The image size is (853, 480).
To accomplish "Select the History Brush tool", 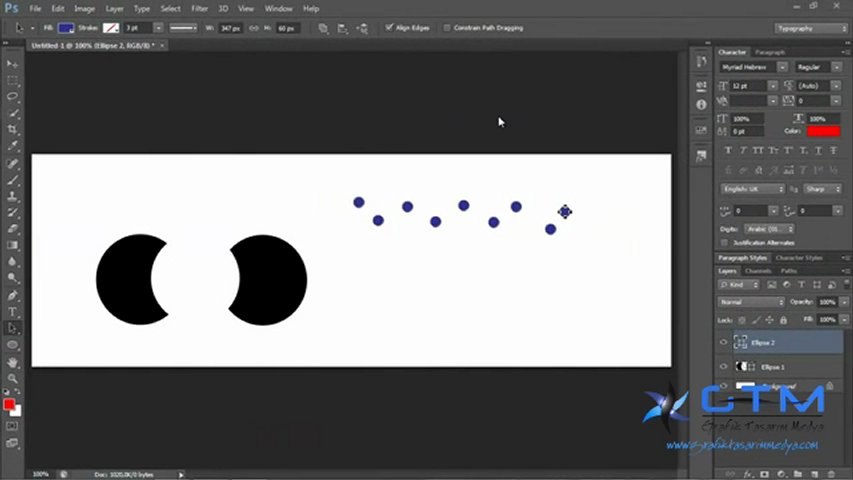I will (x=12, y=213).
